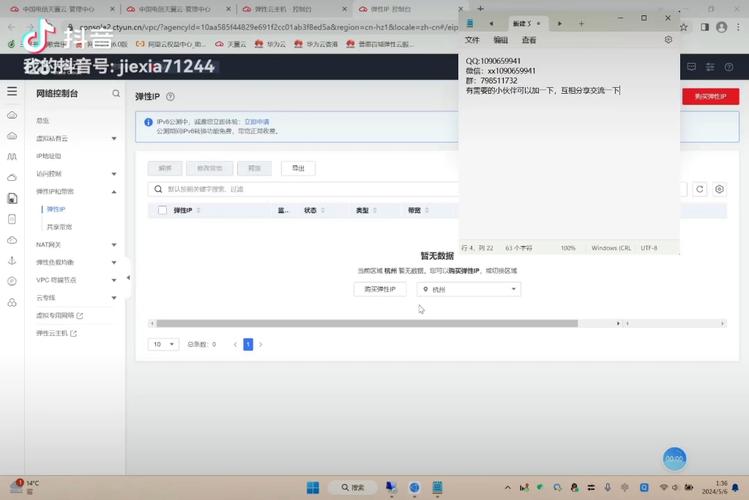Open the 杭州 region dropdown
The width and height of the screenshot is (749, 500).
469,289
